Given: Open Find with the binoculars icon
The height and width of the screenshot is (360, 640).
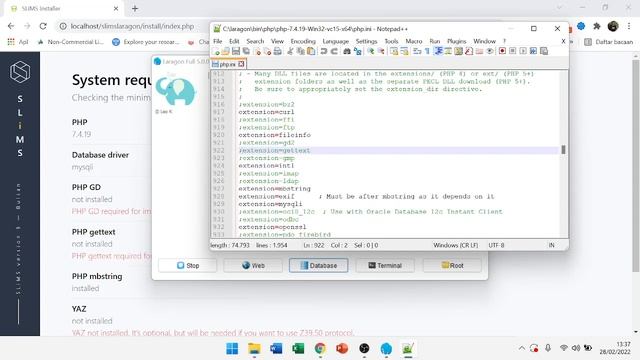Looking at the screenshot, I should pyautogui.click(x=347, y=51).
